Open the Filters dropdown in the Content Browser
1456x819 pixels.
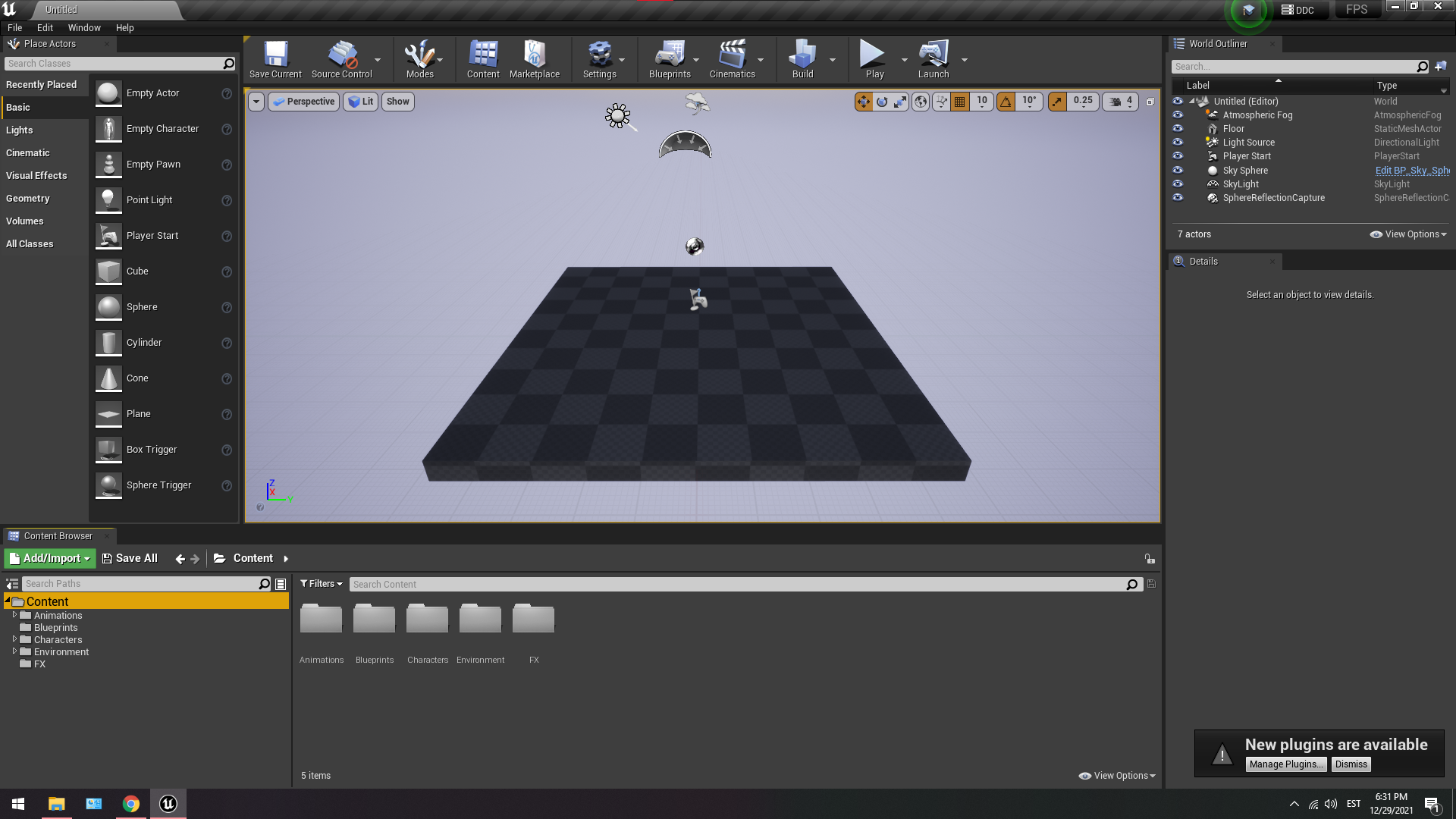click(322, 584)
